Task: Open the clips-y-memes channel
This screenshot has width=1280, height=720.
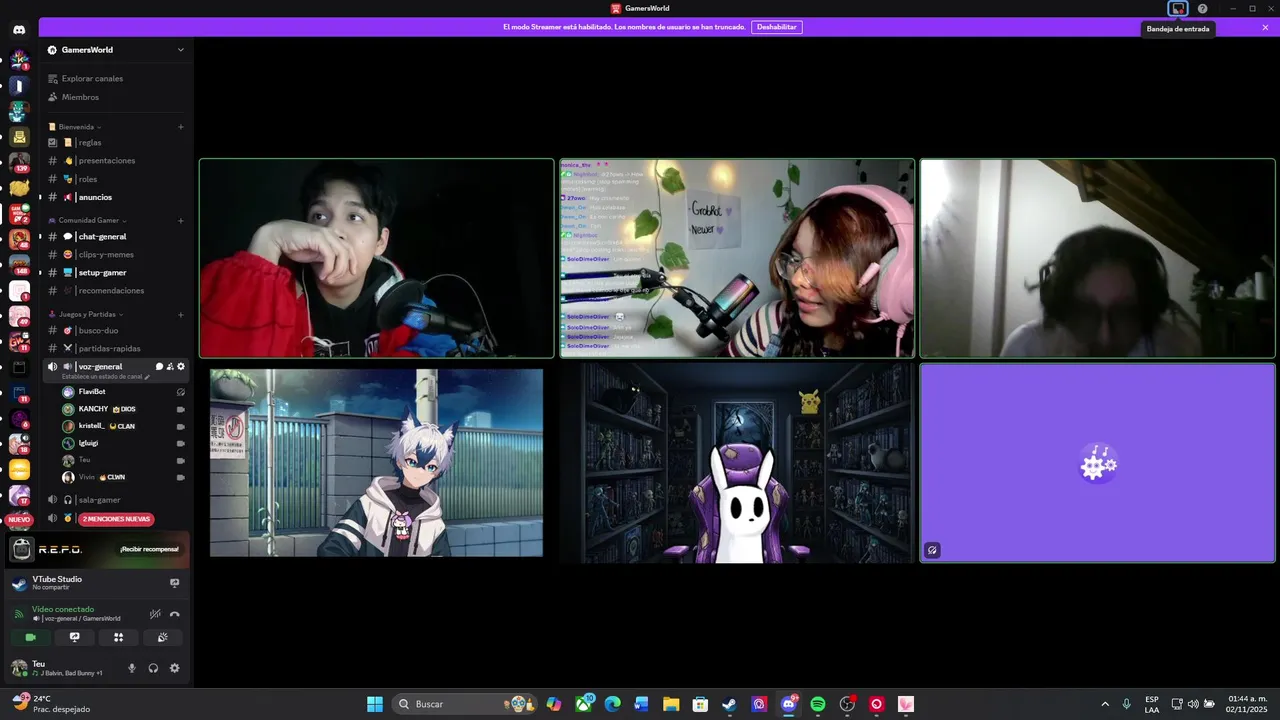Action: (x=116, y=254)
